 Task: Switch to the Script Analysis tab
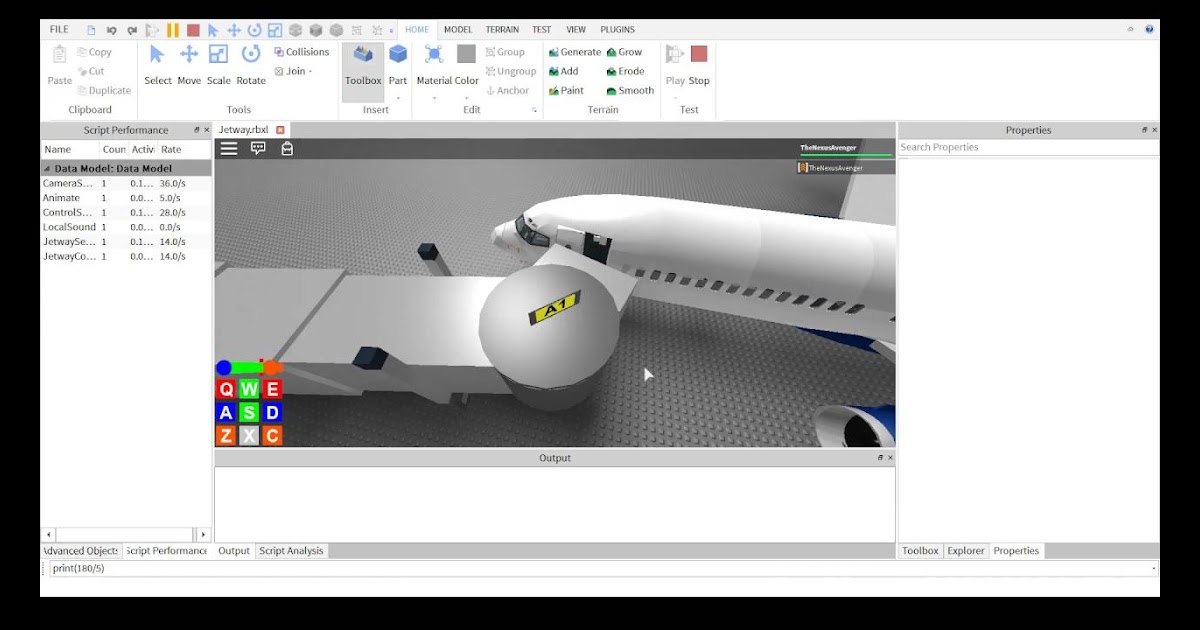tap(291, 551)
